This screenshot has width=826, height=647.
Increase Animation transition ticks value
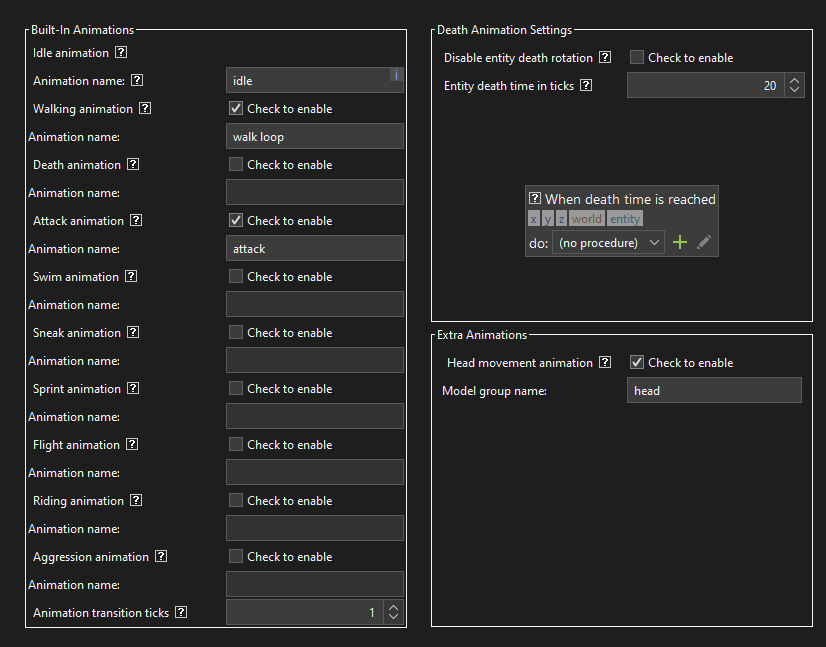[x=394, y=607]
